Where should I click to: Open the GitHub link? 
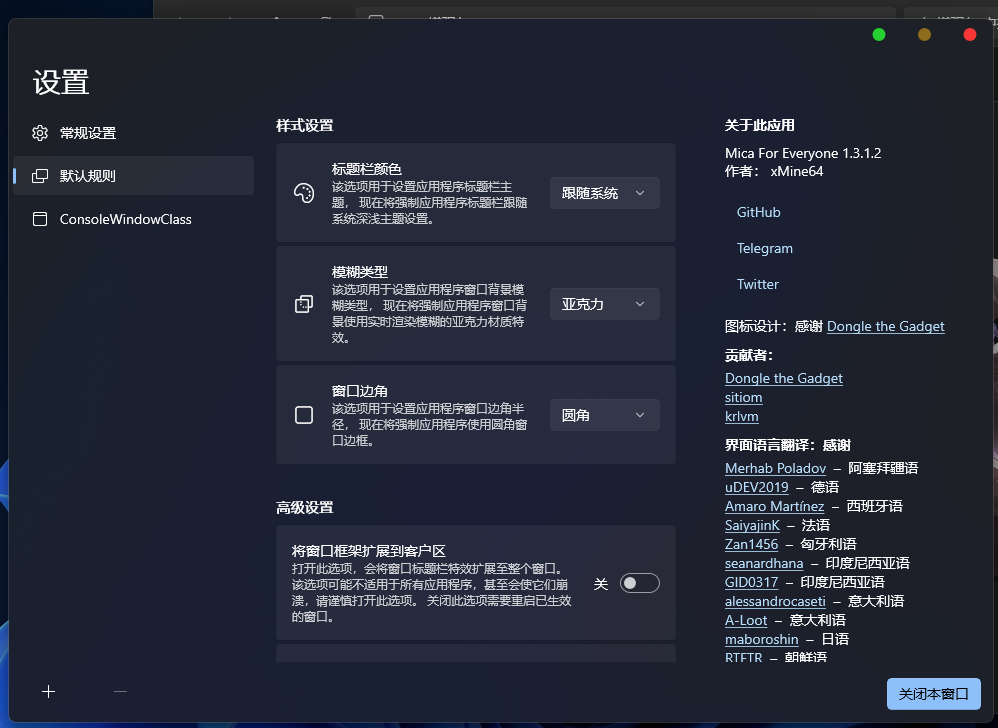click(x=758, y=212)
